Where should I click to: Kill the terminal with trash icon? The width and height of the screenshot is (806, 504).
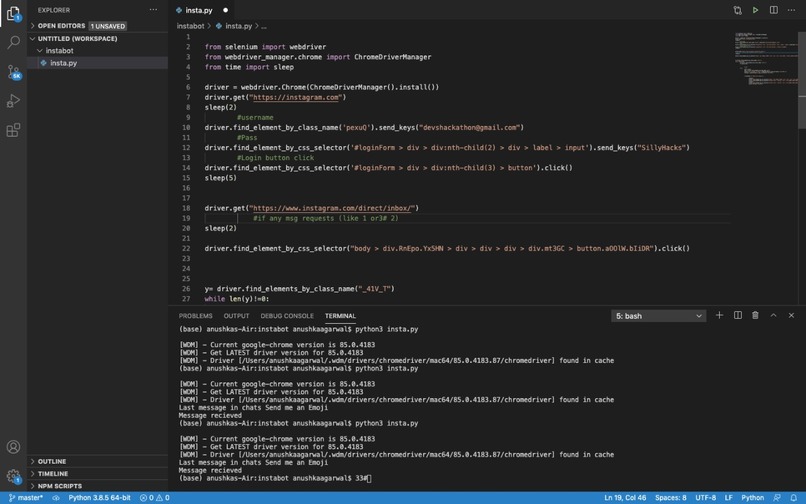point(755,315)
